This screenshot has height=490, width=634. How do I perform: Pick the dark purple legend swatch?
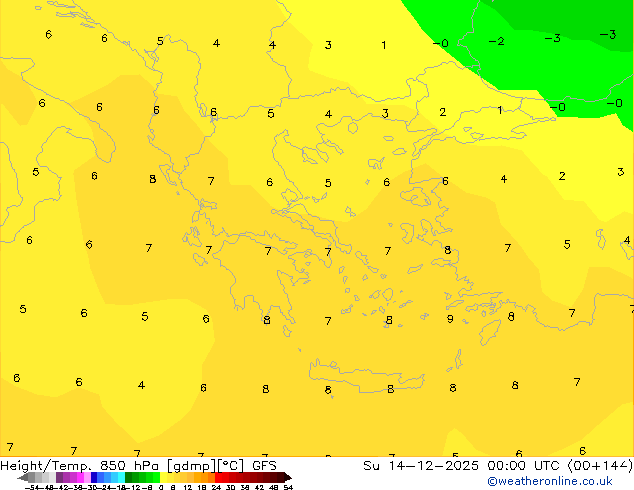[59, 477]
